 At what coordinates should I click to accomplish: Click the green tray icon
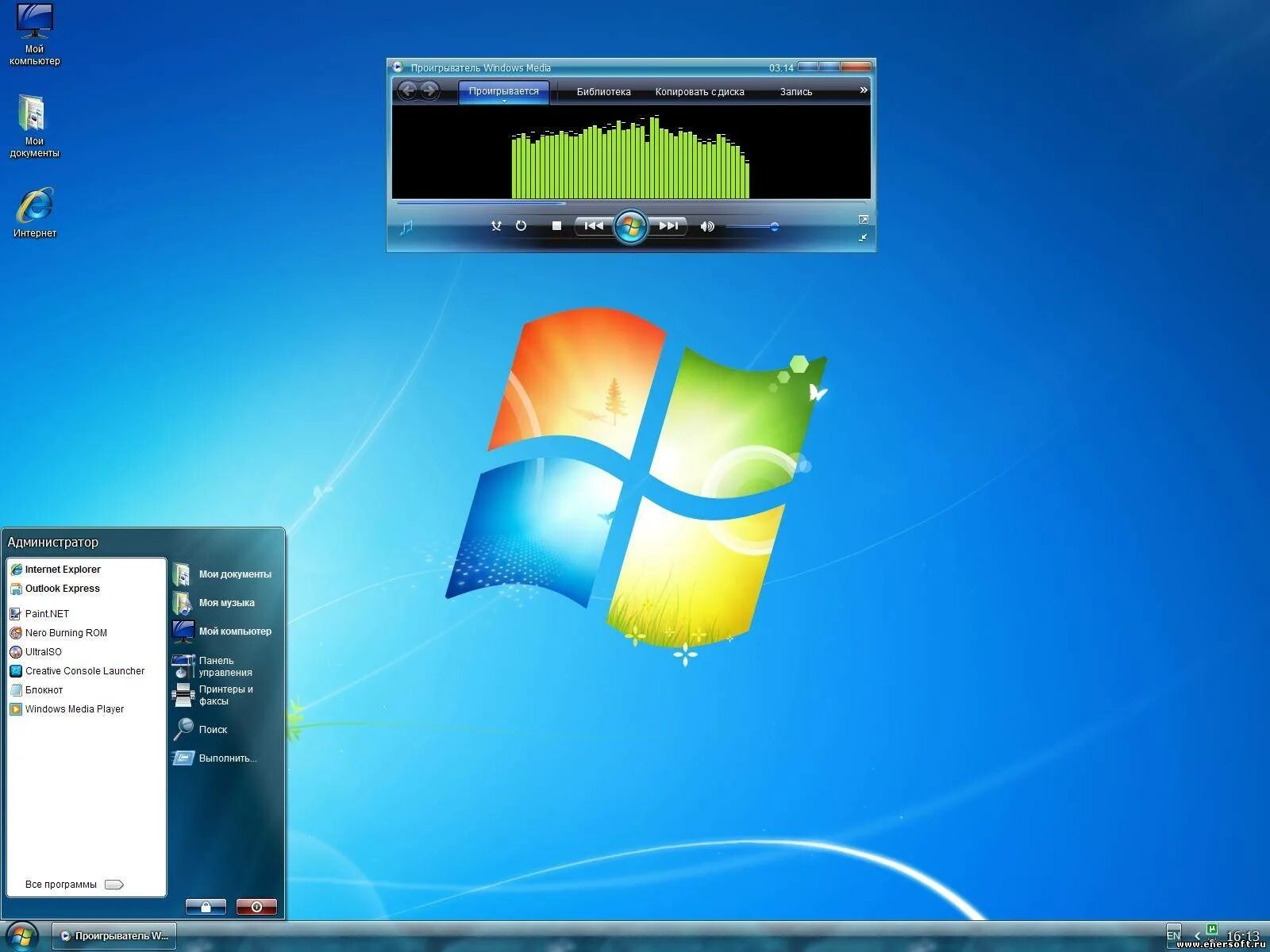pyautogui.click(x=1212, y=930)
